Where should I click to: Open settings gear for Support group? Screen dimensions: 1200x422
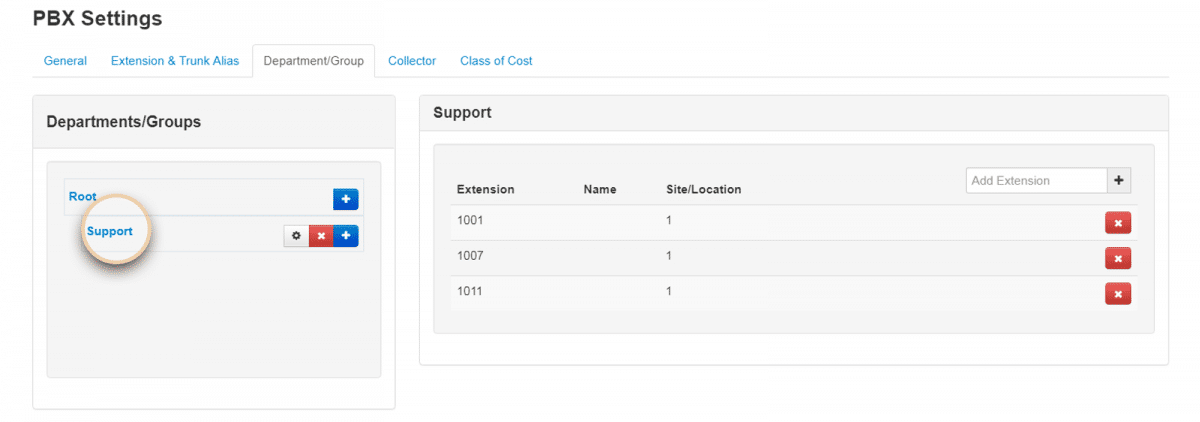(x=295, y=236)
